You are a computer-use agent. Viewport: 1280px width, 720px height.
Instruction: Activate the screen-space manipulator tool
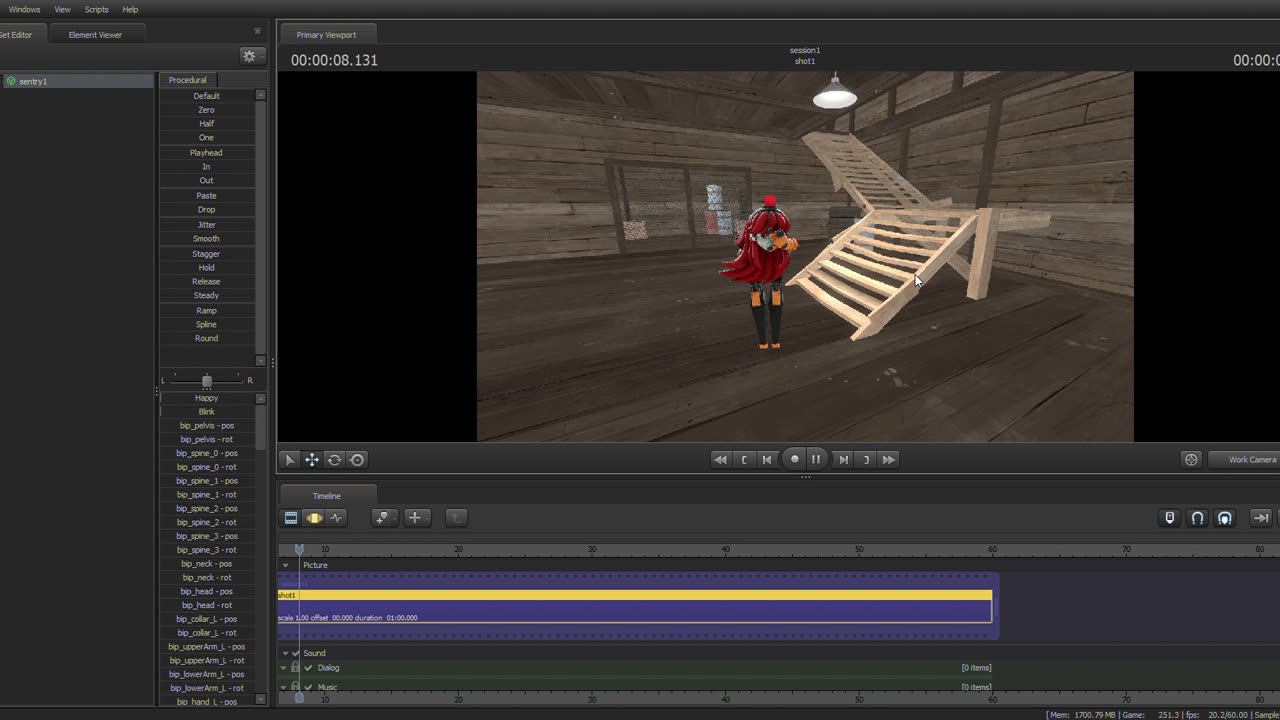coord(357,460)
